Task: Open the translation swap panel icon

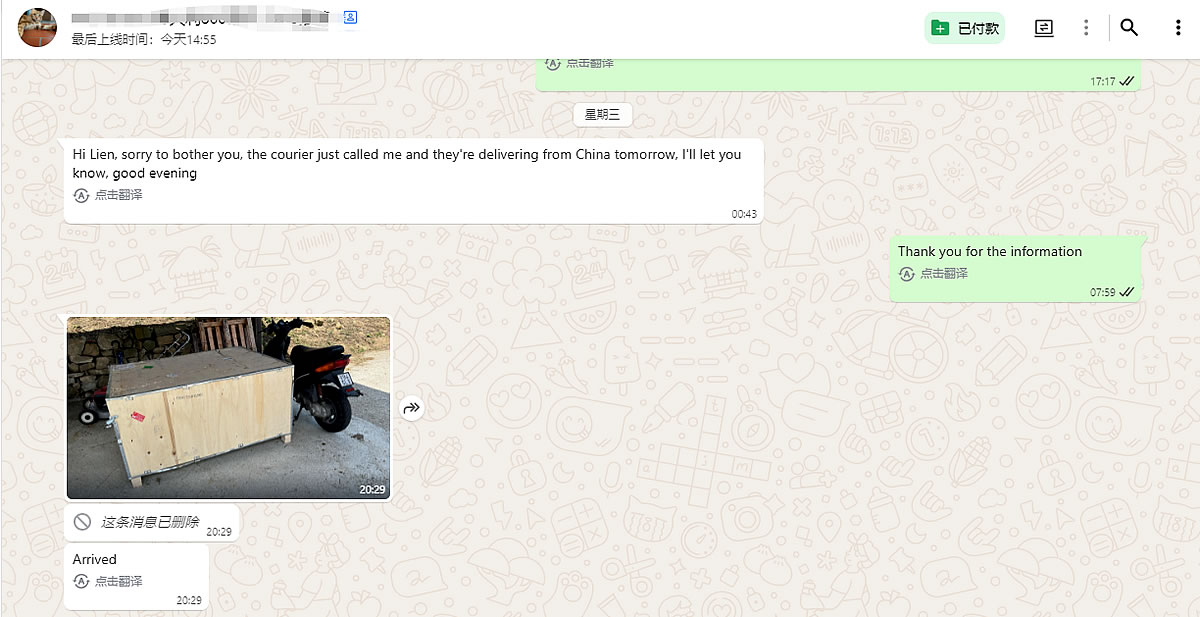Action: click(1043, 28)
